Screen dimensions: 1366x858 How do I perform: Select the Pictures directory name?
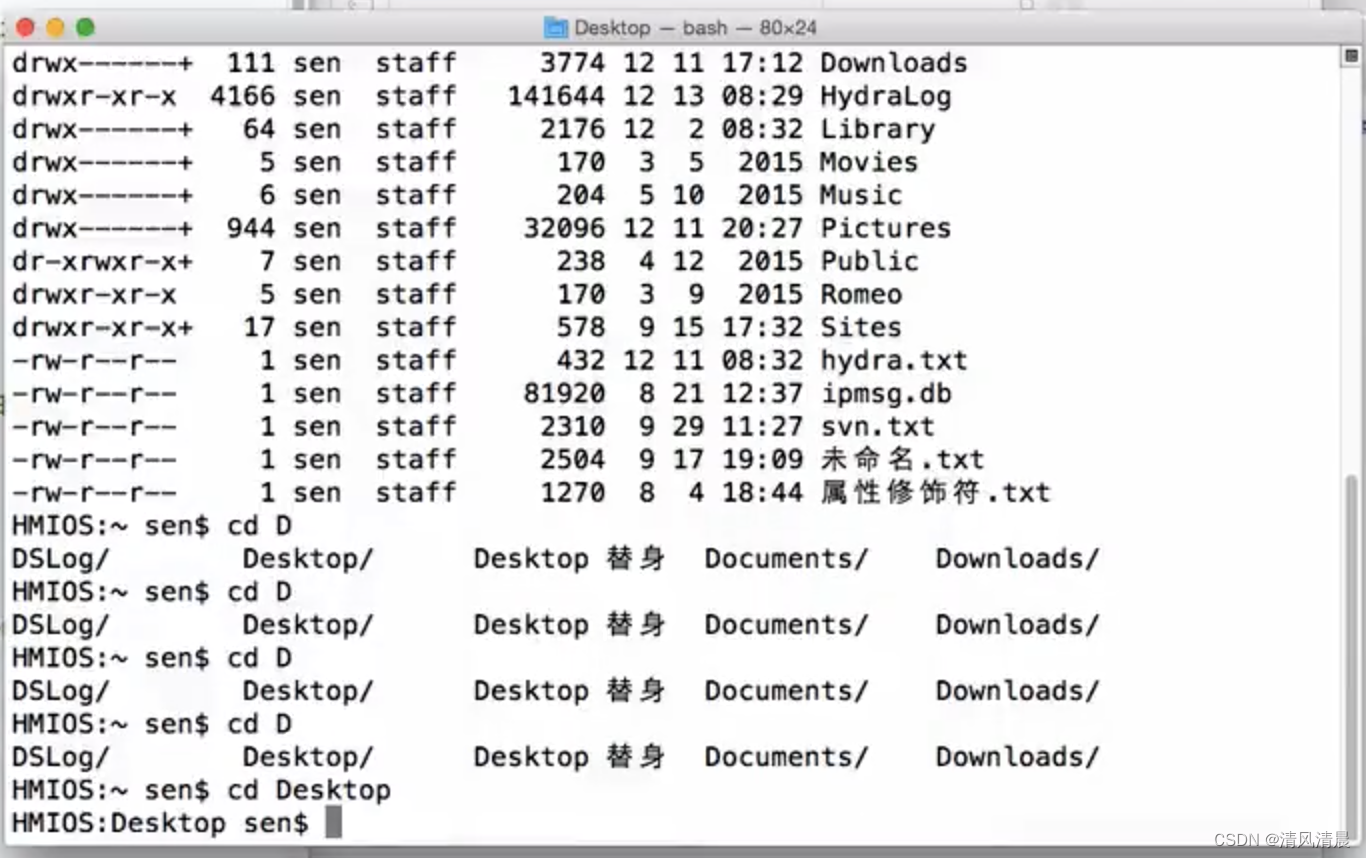click(x=886, y=228)
